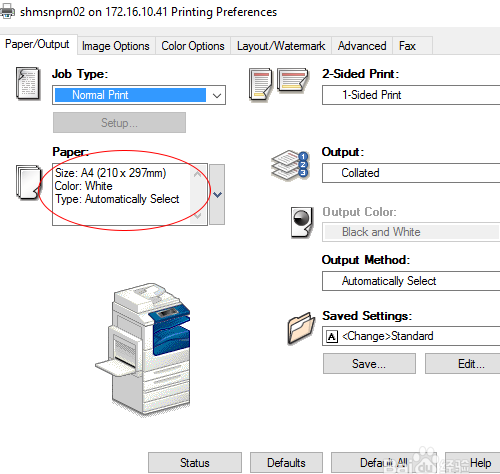Image resolution: width=500 pixels, height=474 pixels.
Task: Click the Job Type document icon
Action: click(x=28, y=83)
